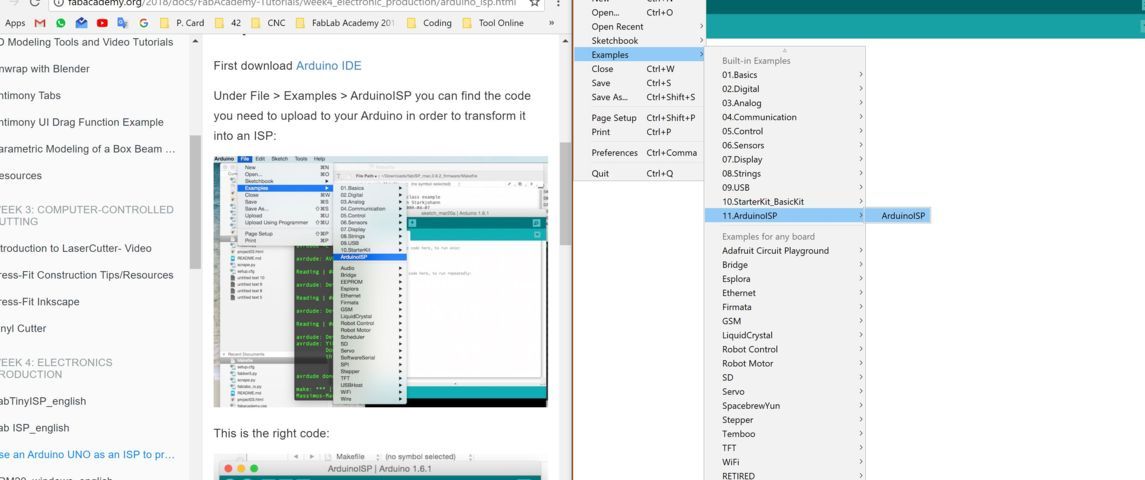Open the 'Vinyl Cutter' sidebar link
This screenshot has height=480, width=1145.
[x=23, y=329]
